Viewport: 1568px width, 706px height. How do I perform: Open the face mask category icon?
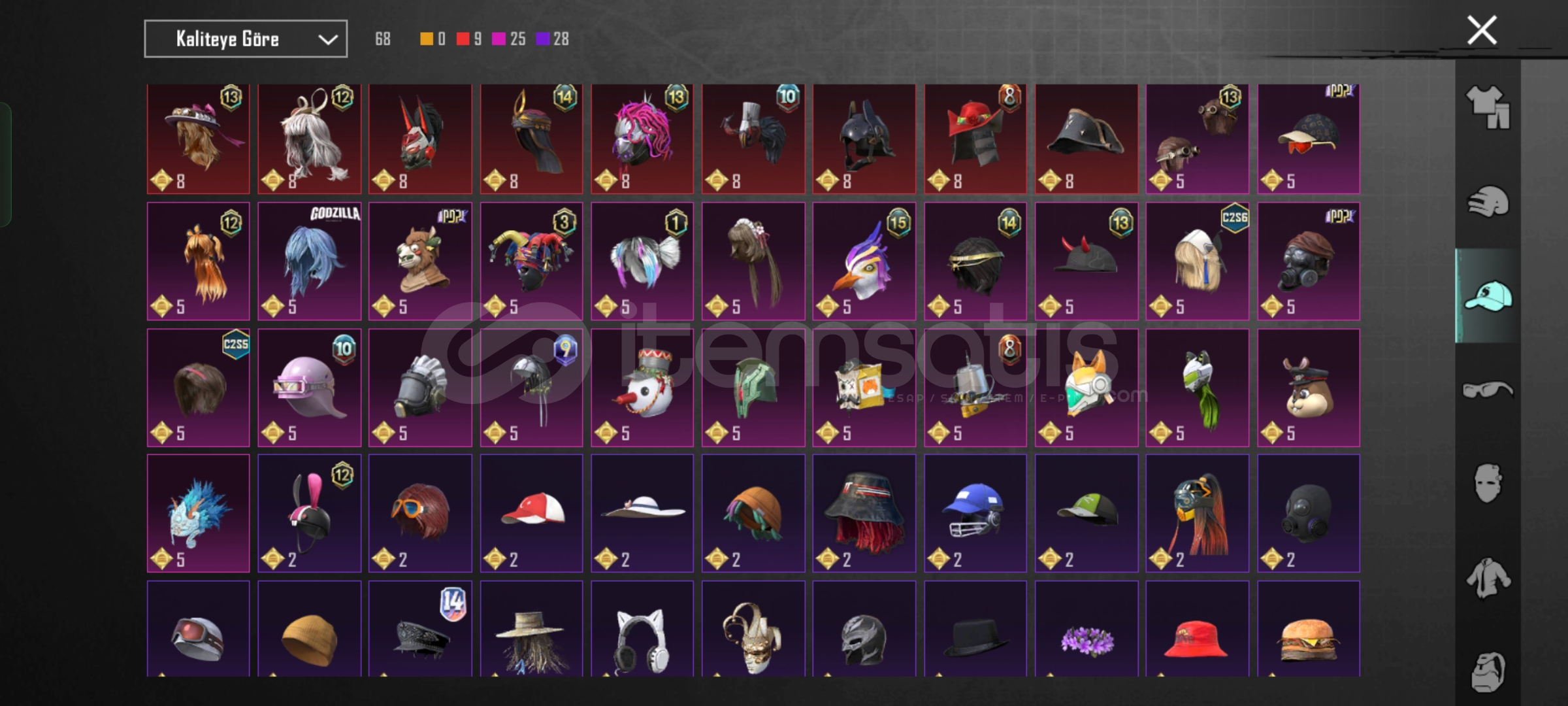[x=1488, y=484]
